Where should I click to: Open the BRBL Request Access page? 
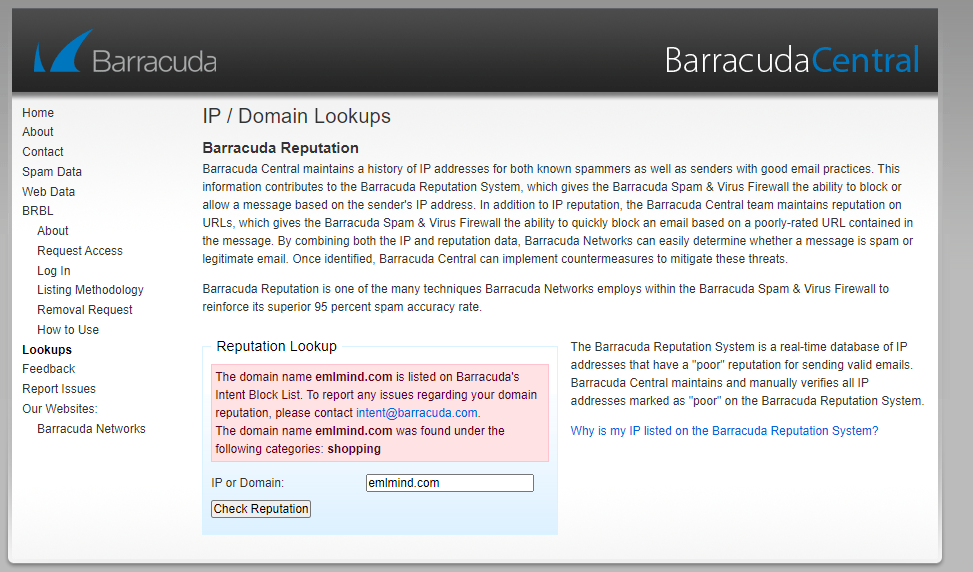click(x=80, y=251)
